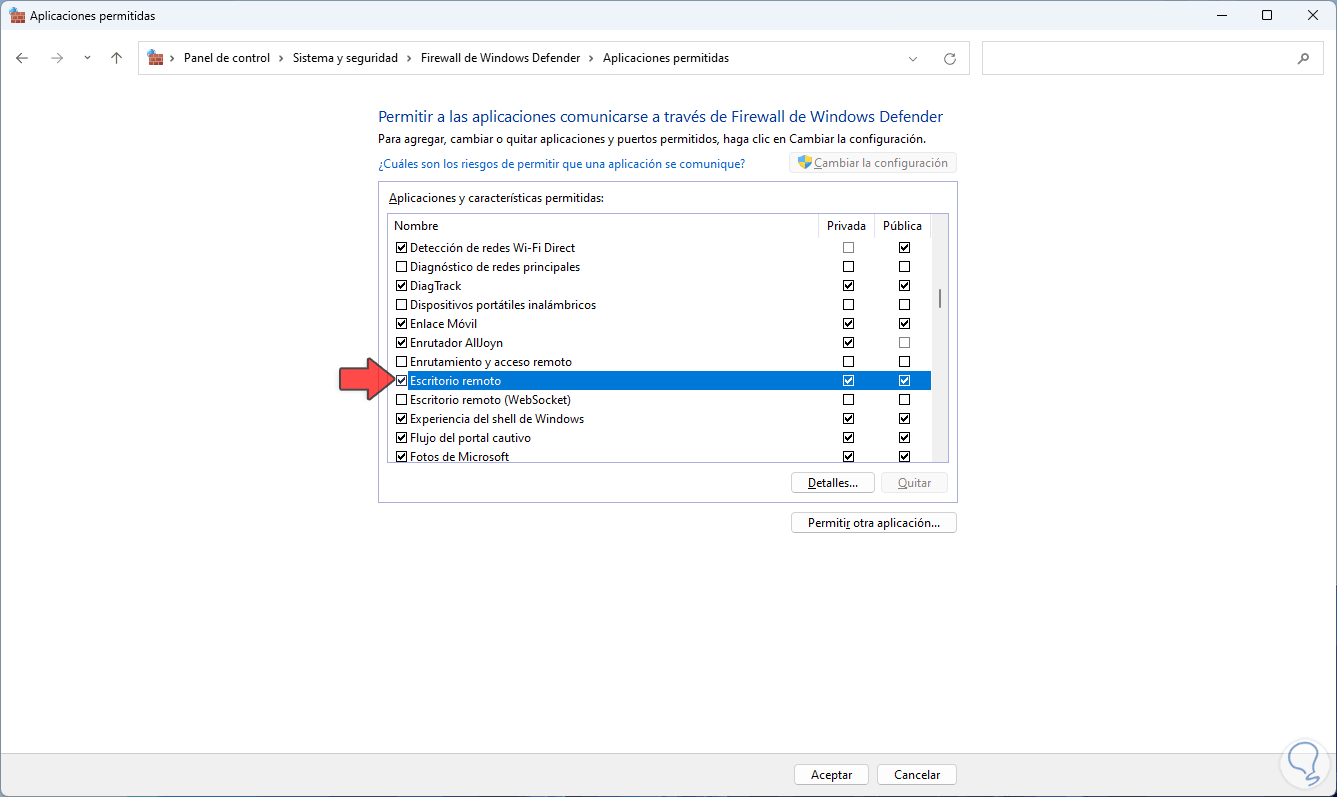Click the Quitar button
Viewport: 1337px width, 797px height.
click(915, 483)
